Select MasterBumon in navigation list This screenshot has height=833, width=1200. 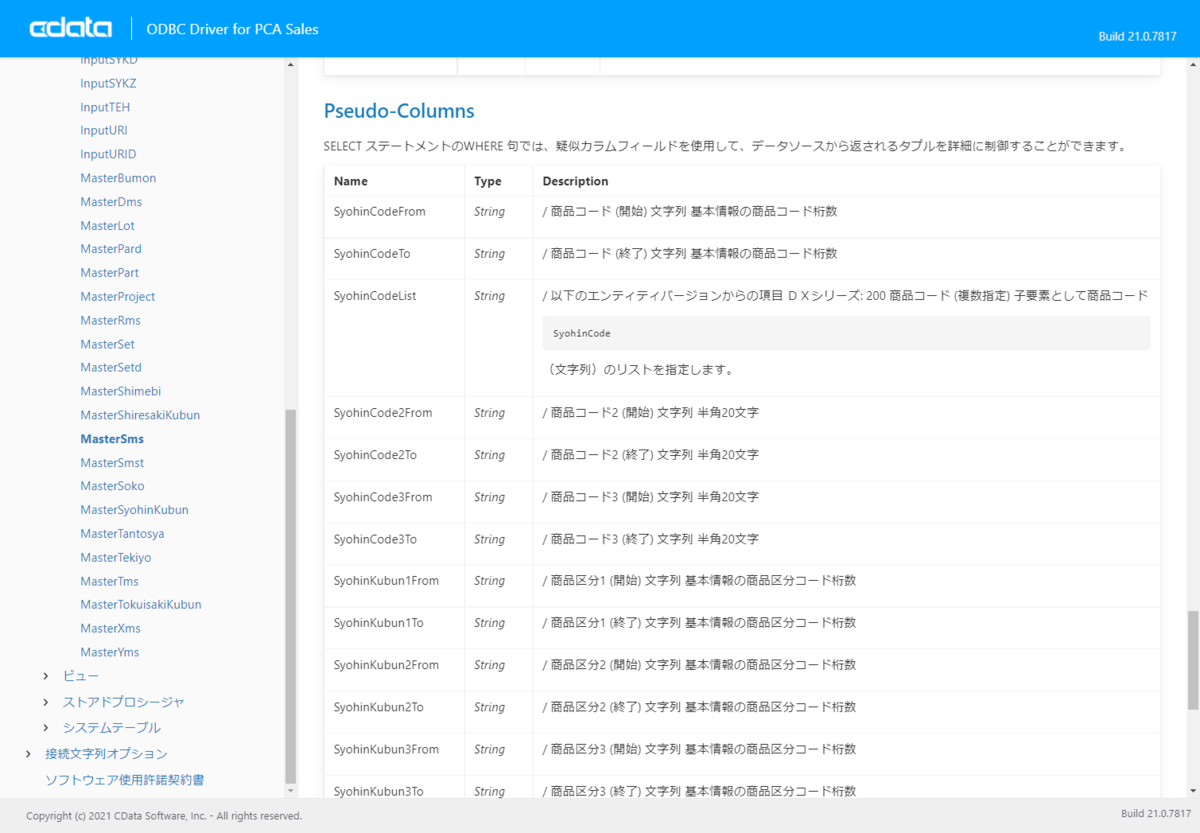coord(118,178)
